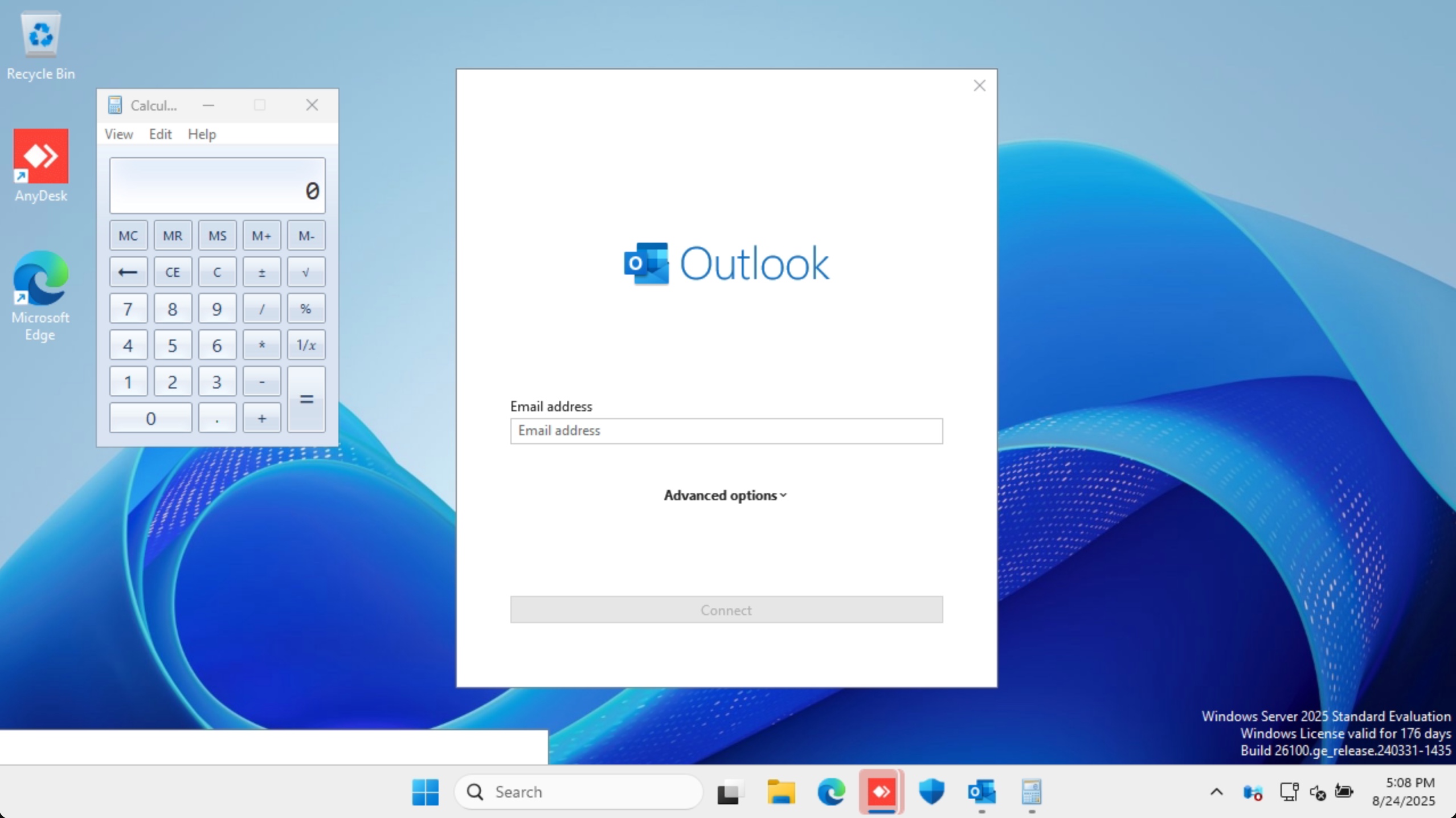Screen dimensions: 1456x818
Task: Click the Calculator title bar app icon
Action: [115, 105]
